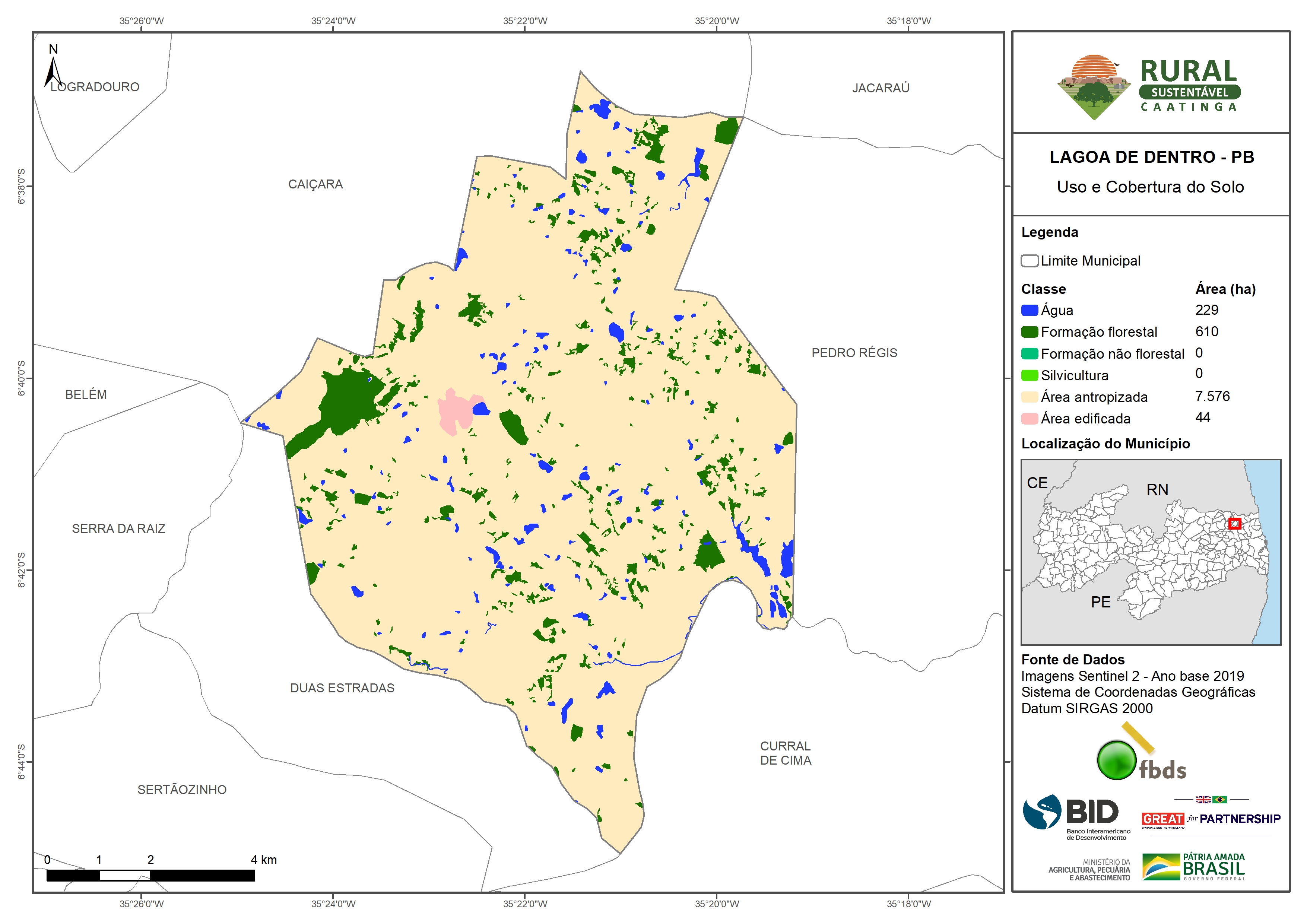Click the Ministério da Agricultura logo text
The height and width of the screenshot is (924, 1307).
1089,870
